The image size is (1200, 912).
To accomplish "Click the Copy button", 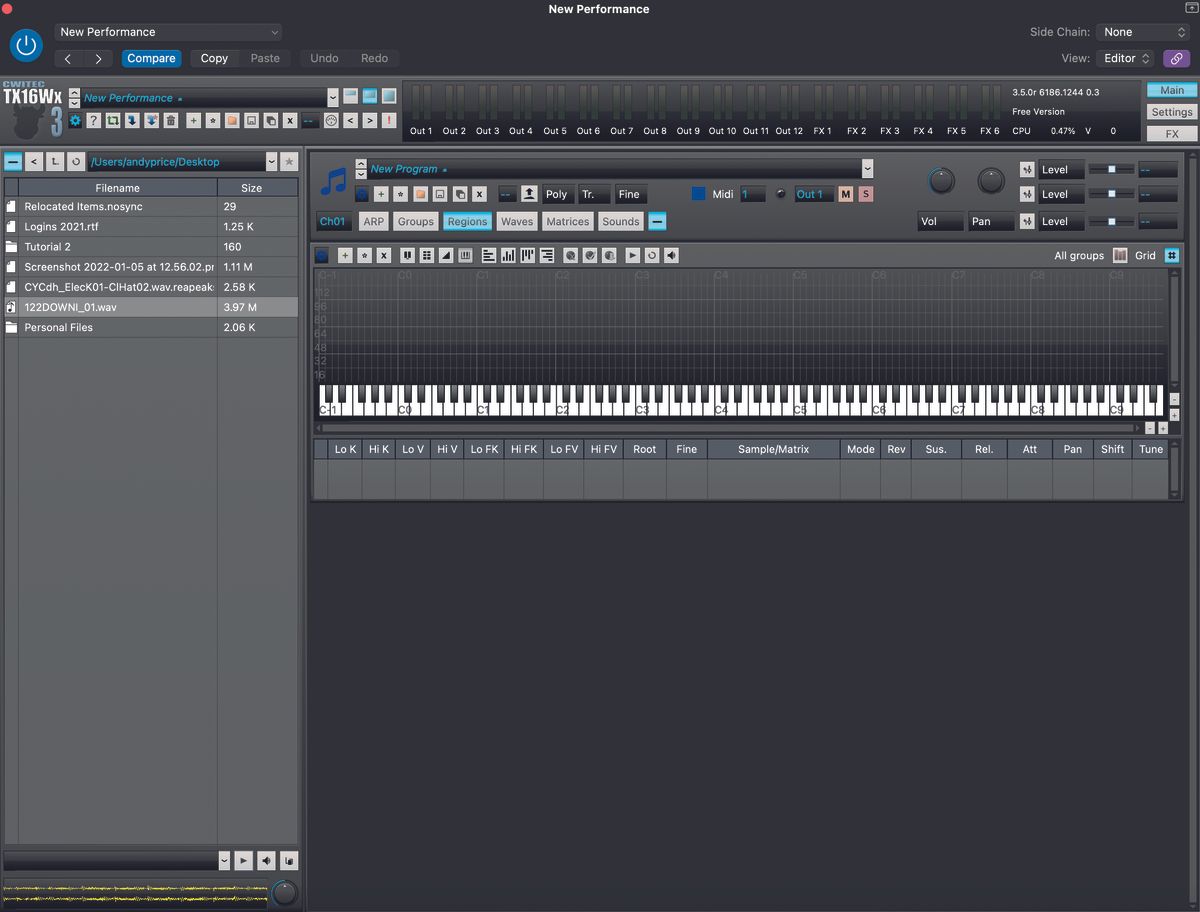I will (x=213, y=58).
